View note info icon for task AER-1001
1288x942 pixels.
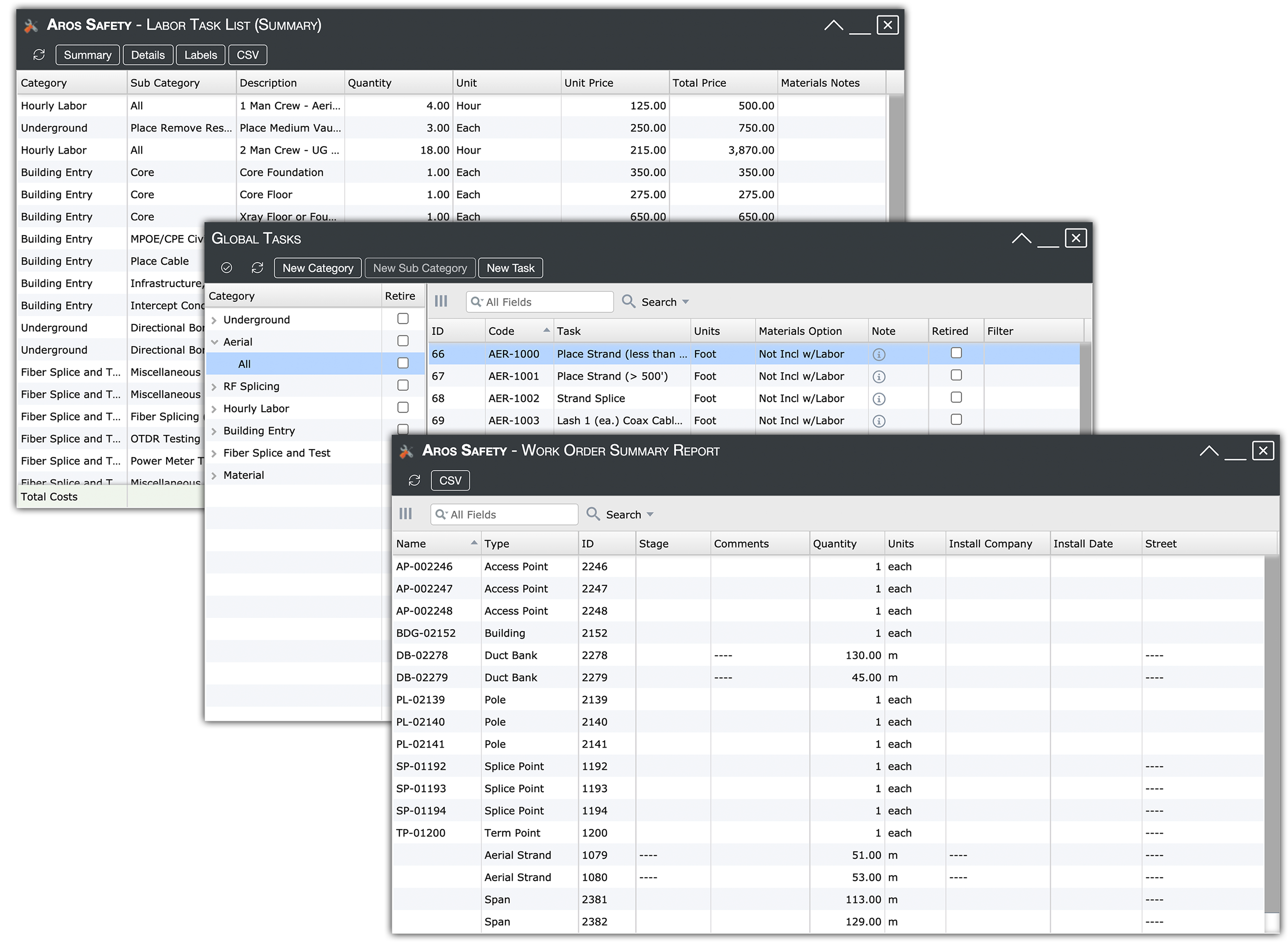pos(879,377)
